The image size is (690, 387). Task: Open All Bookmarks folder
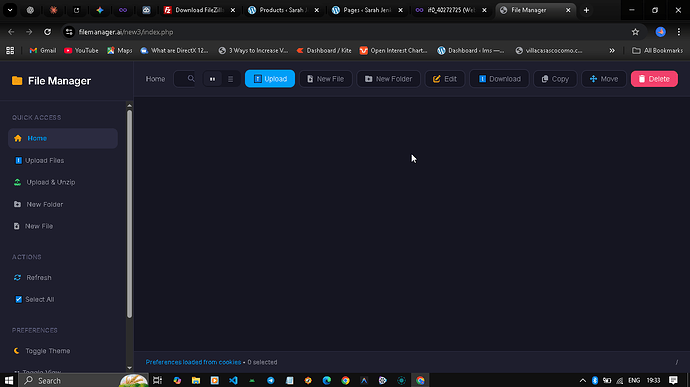coord(657,51)
